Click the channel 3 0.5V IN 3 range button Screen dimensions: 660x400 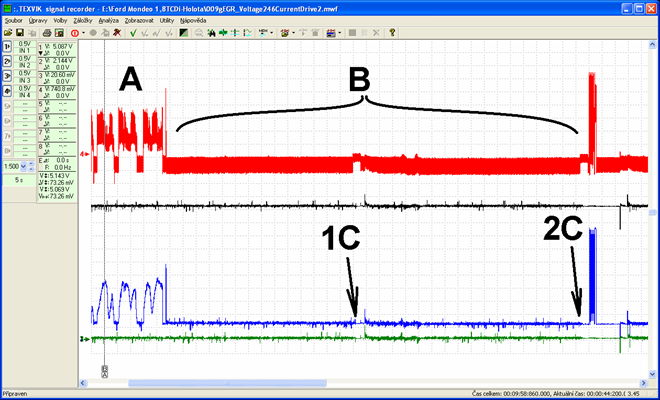(24, 76)
